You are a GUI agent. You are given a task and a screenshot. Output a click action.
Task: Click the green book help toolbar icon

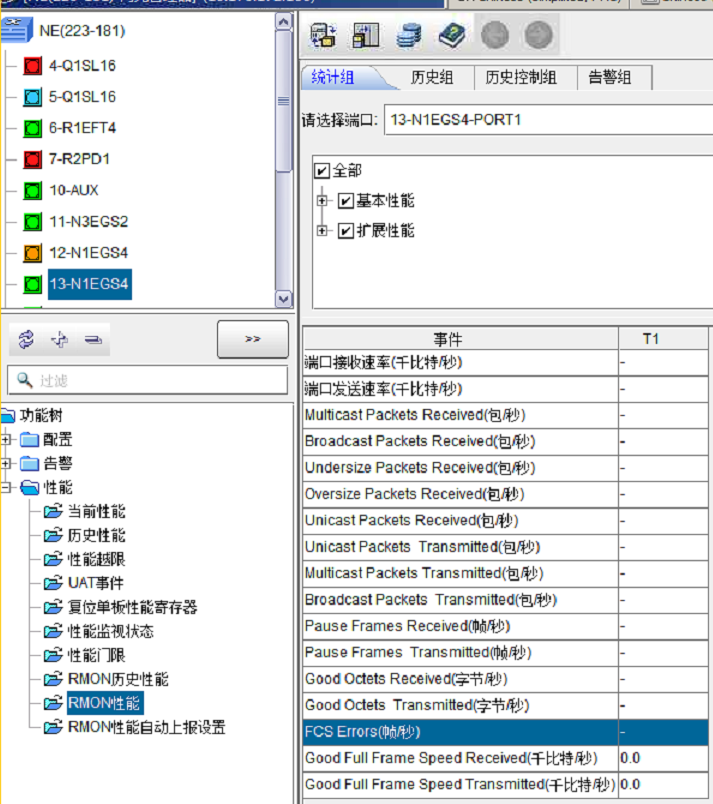click(452, 35)
